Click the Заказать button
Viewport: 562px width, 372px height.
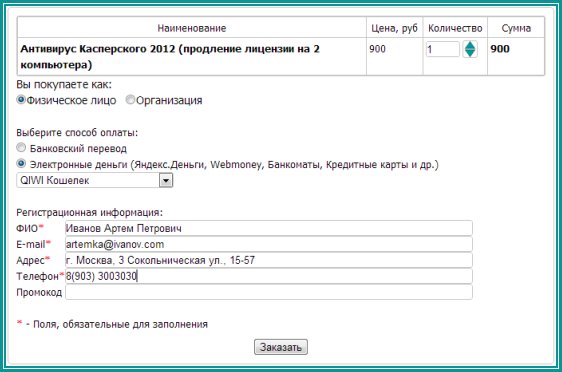tap(281, 347)
